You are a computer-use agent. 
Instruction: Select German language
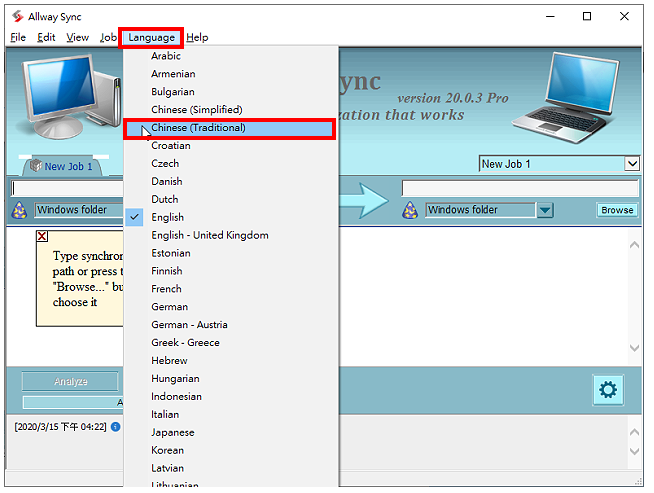click(x=231, y=307)
